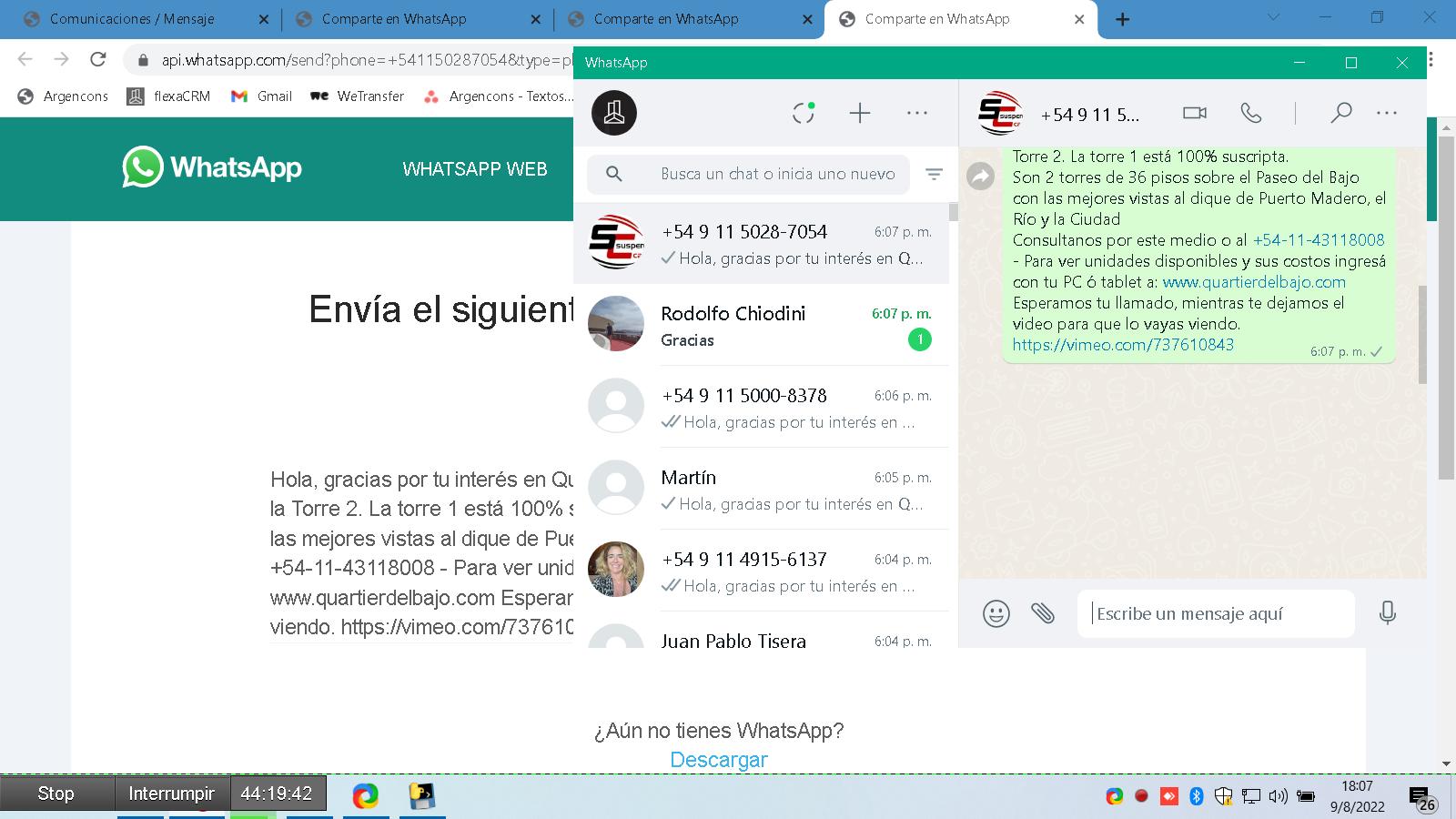This screenshot has width=1456, height=819.
Task: Search within the open conversation
Action: point(1340,113)
